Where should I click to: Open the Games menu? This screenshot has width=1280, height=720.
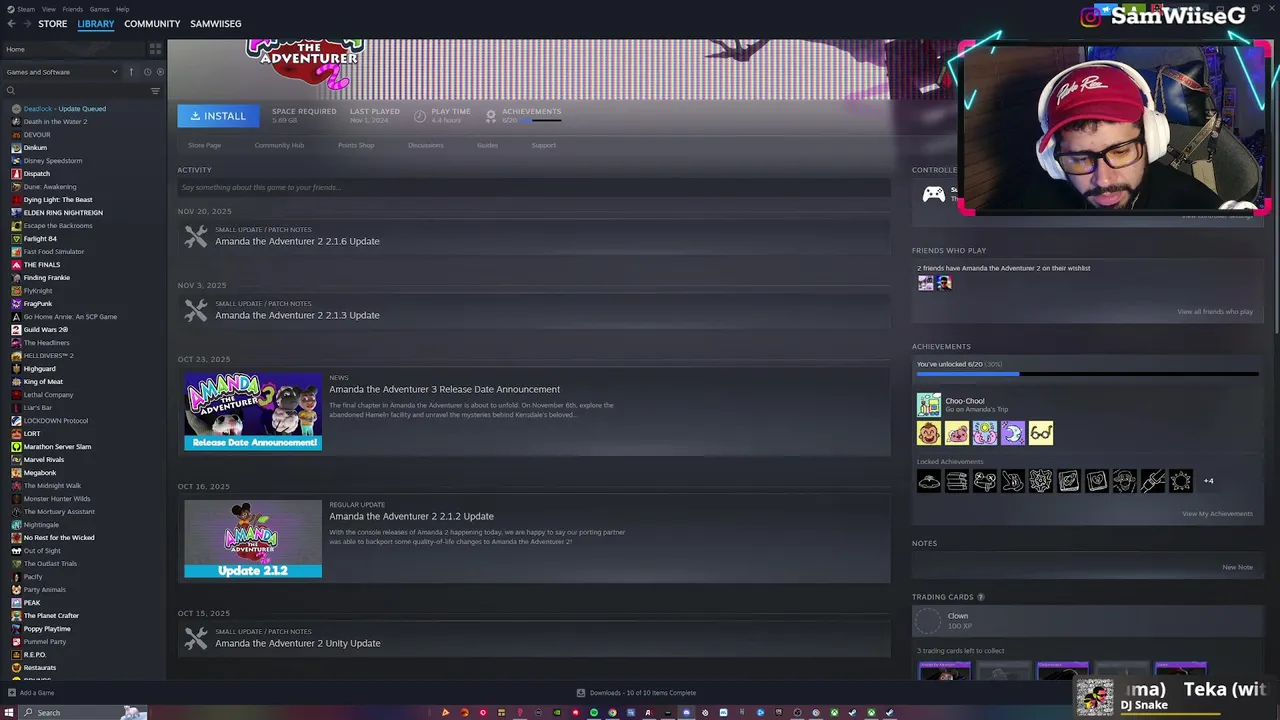tap(100, 9)
